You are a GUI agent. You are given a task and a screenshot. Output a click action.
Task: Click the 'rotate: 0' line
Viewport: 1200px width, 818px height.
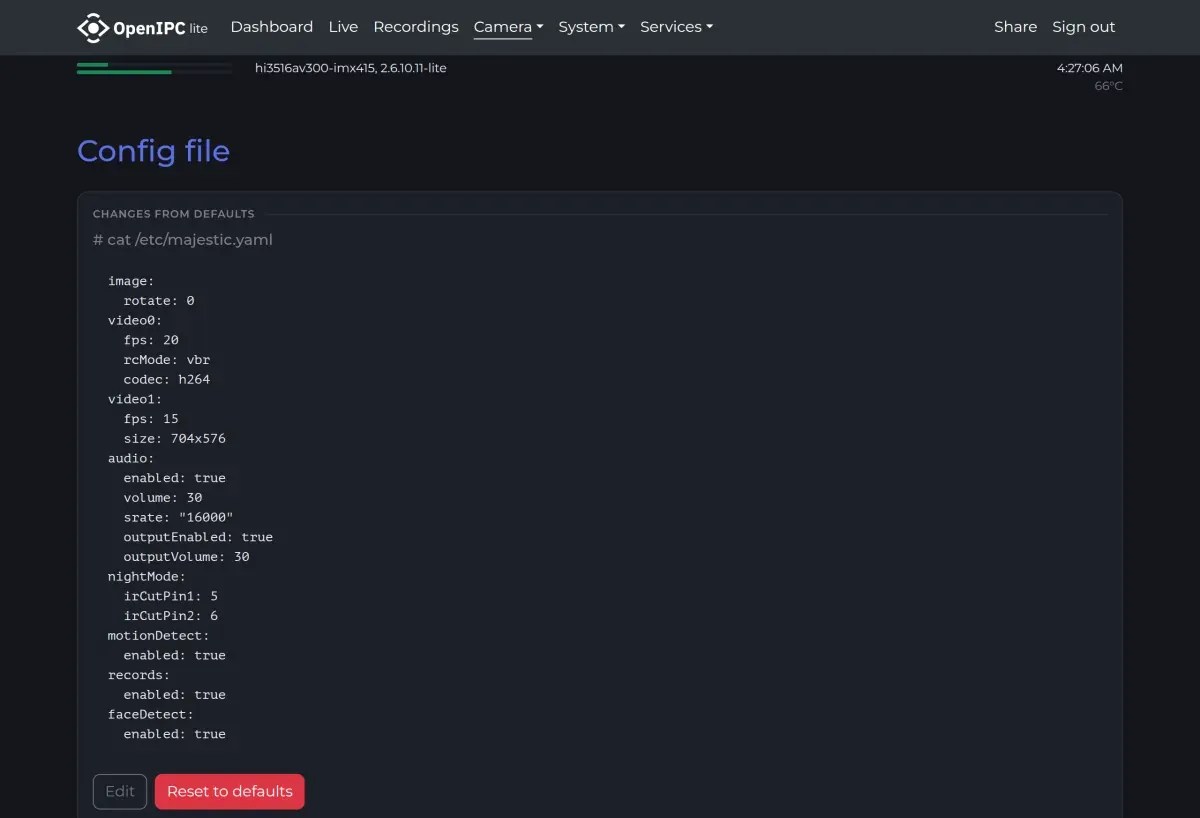pos(159,300)
